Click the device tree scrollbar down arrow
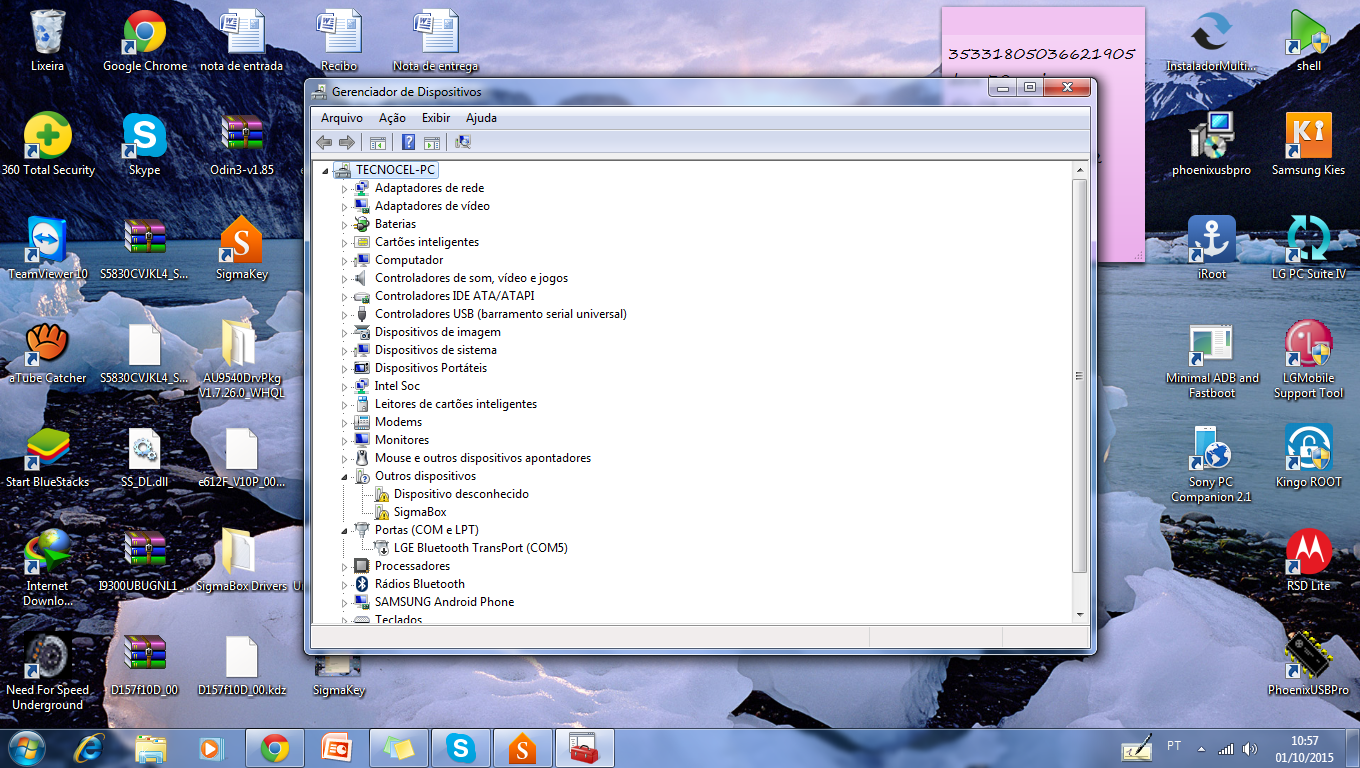The height and width of the screenshot is (768, 1360). [1079, 613]
